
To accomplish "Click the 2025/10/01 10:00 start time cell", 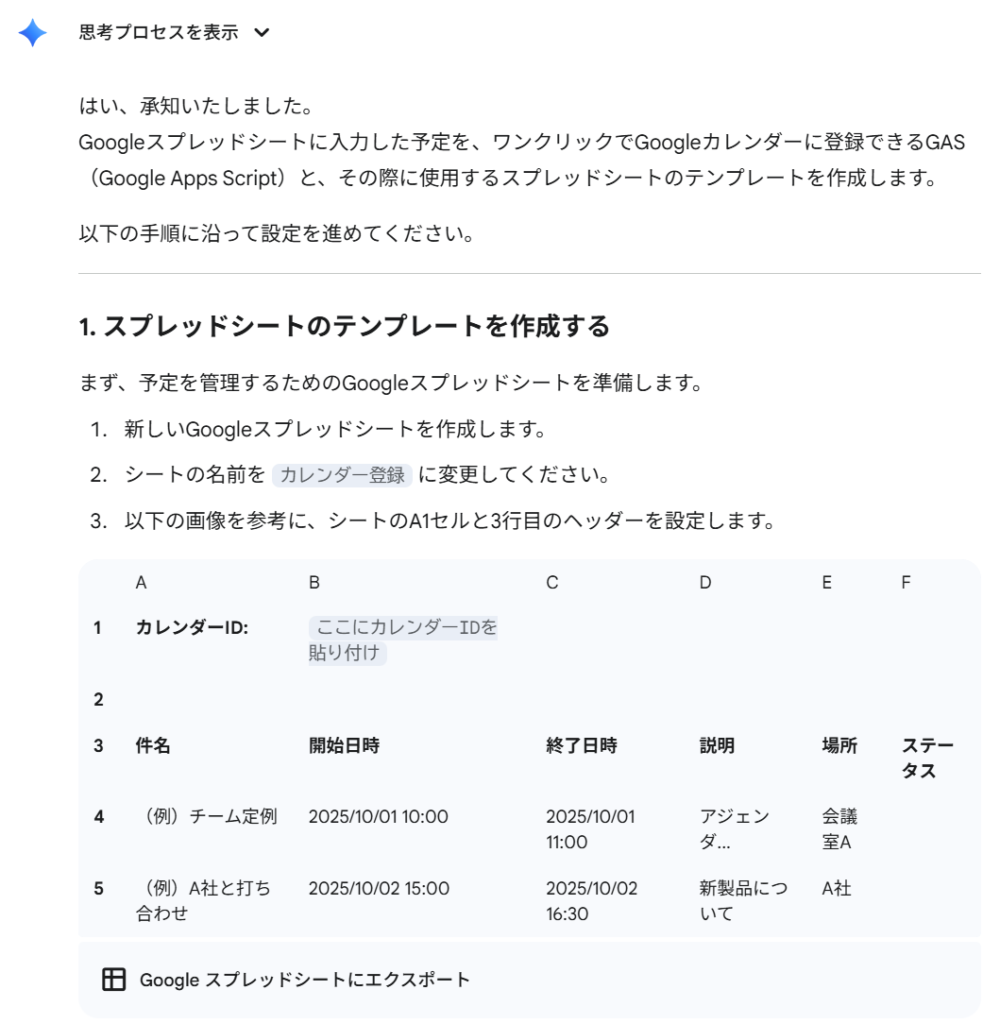I will tap(378, 816).
